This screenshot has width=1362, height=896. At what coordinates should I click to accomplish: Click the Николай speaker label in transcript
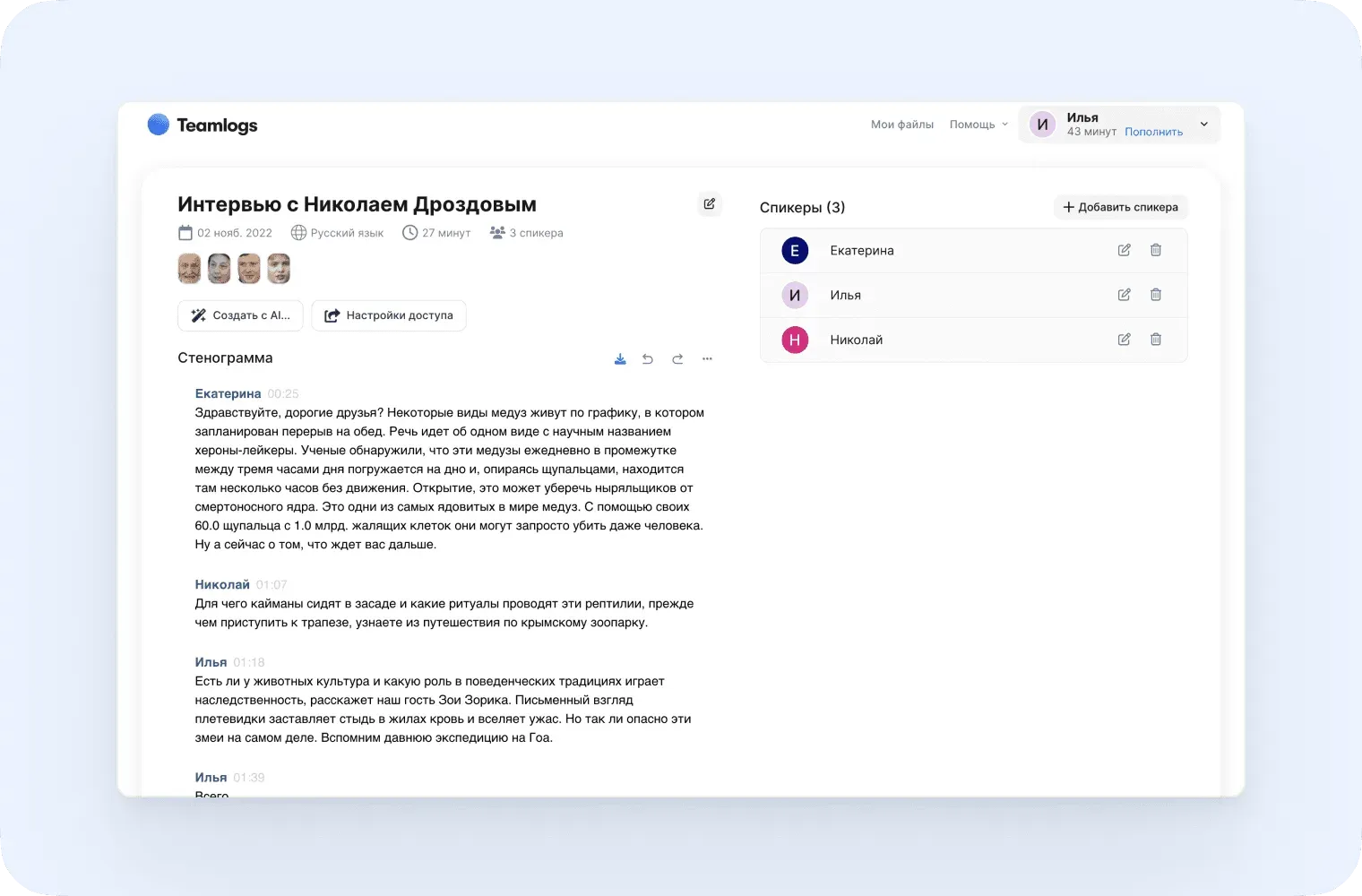click(222, 584)
